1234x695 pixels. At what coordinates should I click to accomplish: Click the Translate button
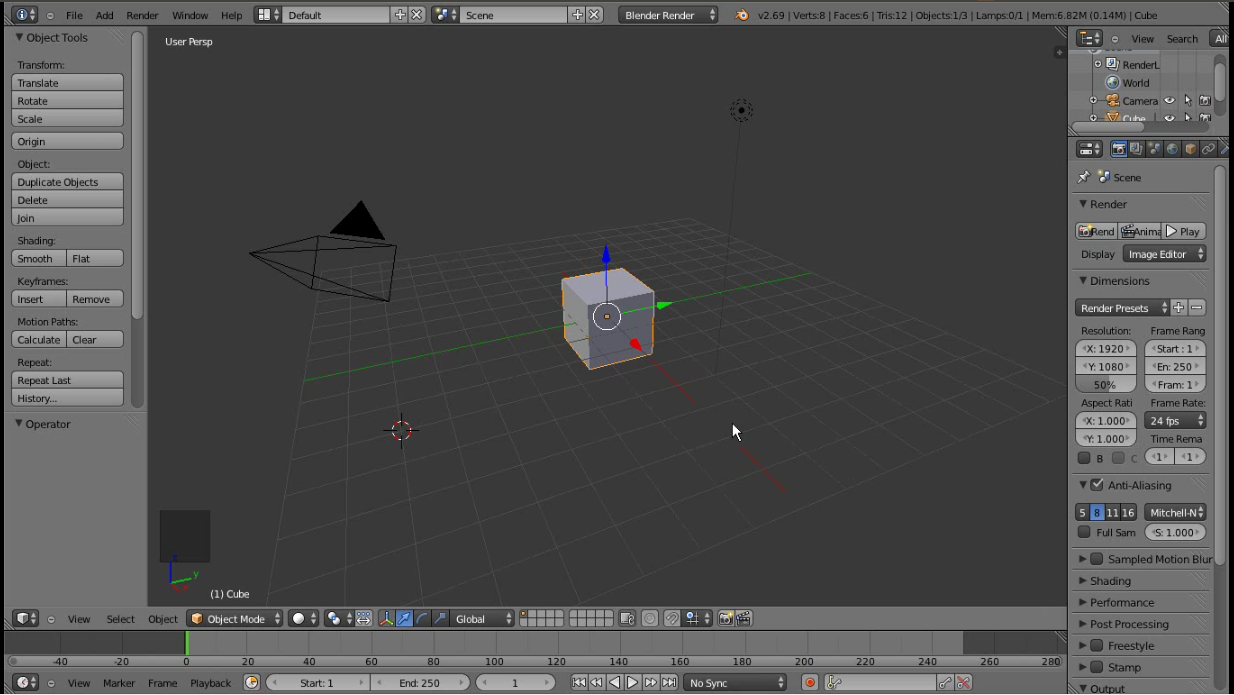[x=68, y=83]
